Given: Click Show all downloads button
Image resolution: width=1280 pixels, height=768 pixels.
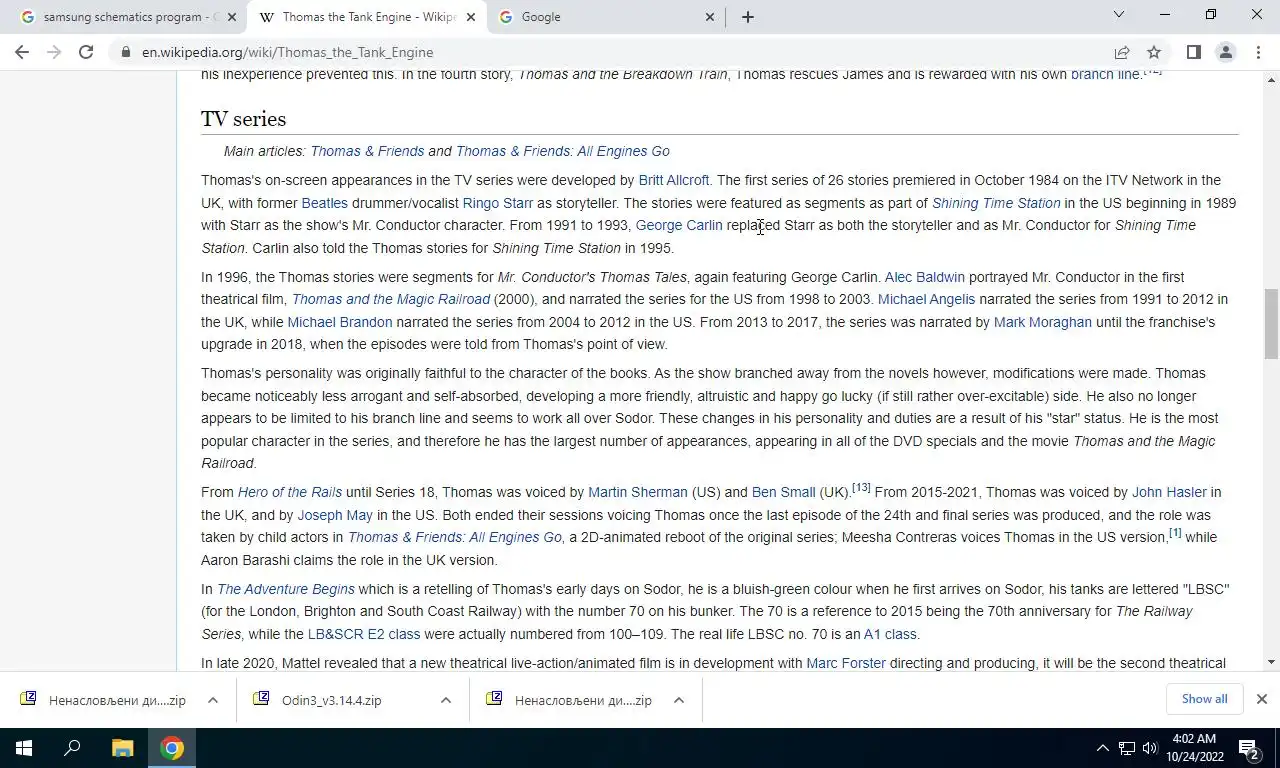Looking at the screenshot, I should point(1204,699).
